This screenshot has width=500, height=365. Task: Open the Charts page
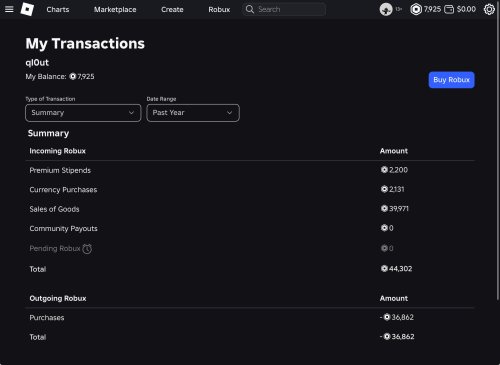pyautogui.click(x=58, y=10)
